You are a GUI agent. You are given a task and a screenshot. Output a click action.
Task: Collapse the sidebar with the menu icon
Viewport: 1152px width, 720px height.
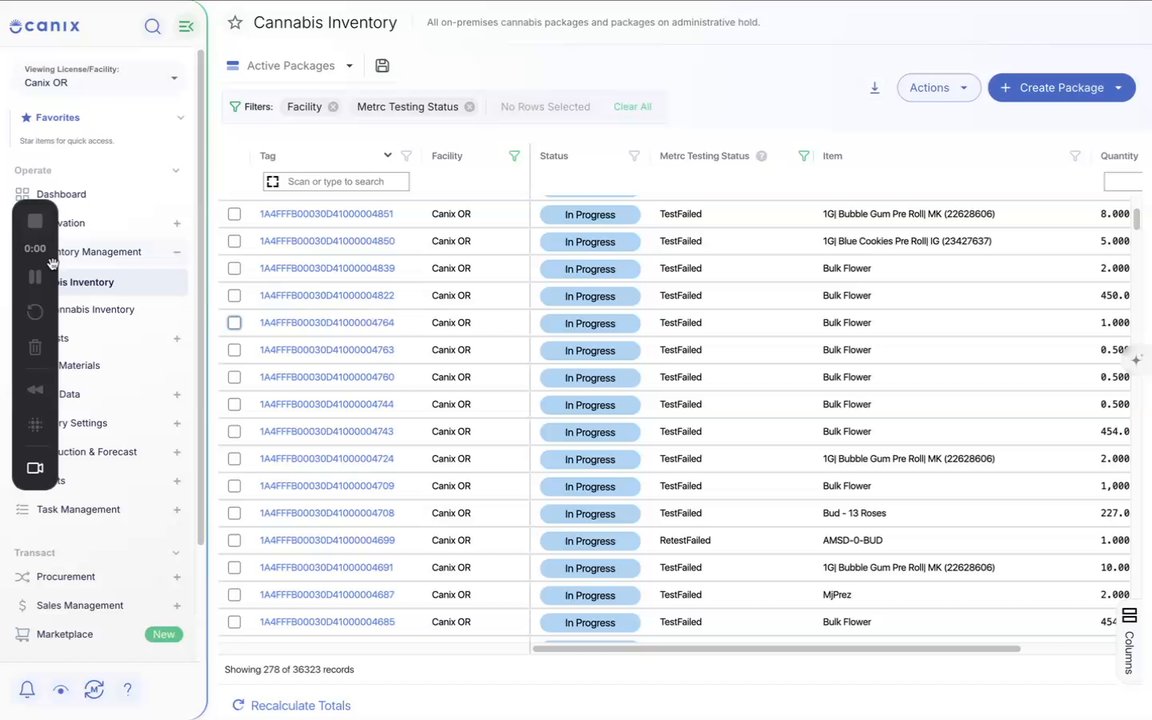click(x=186, y=26)
